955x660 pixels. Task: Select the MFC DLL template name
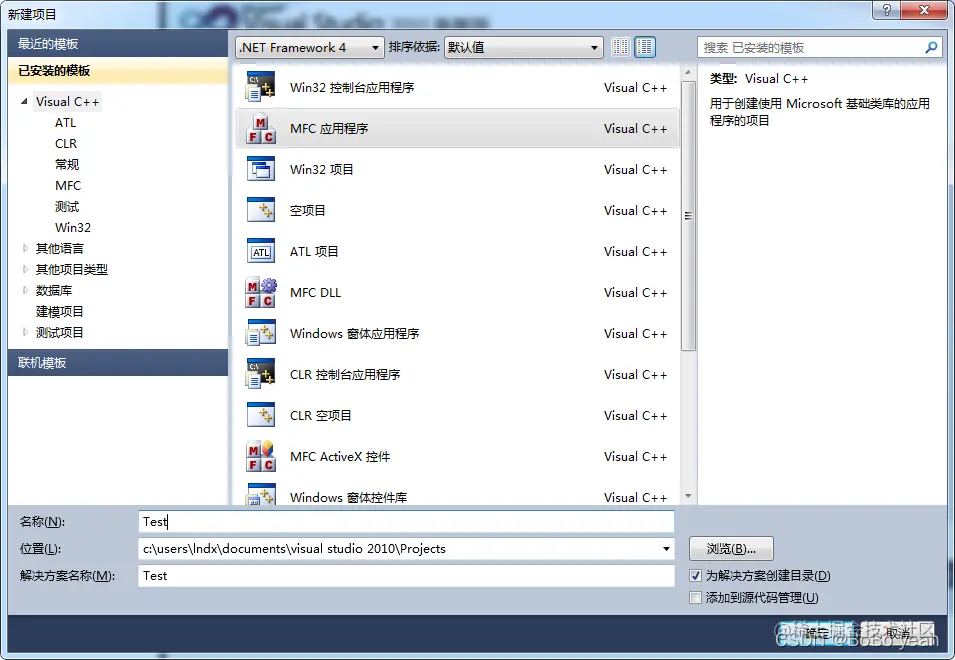(315, 292)
